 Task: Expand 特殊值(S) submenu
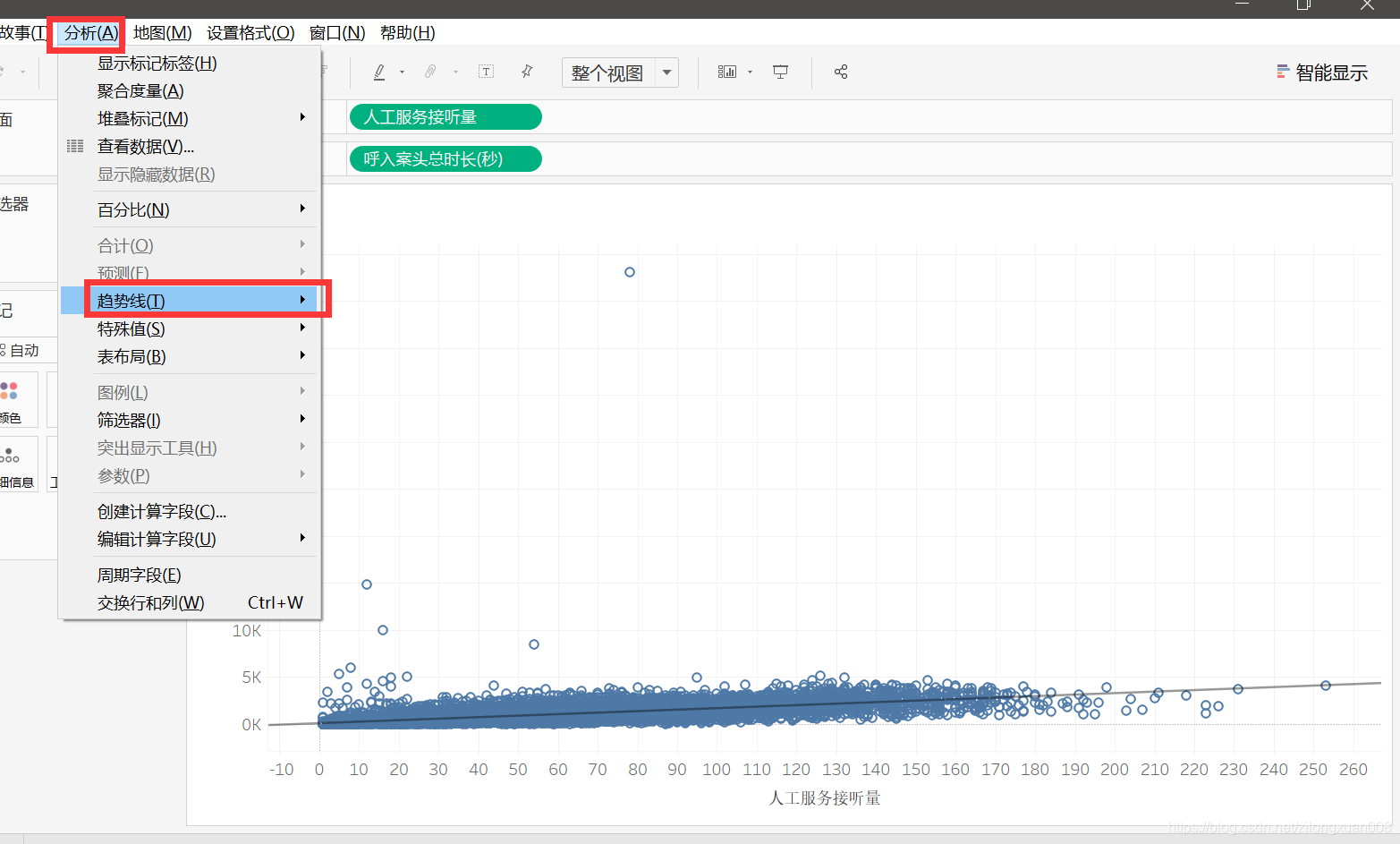click(190, 328)
